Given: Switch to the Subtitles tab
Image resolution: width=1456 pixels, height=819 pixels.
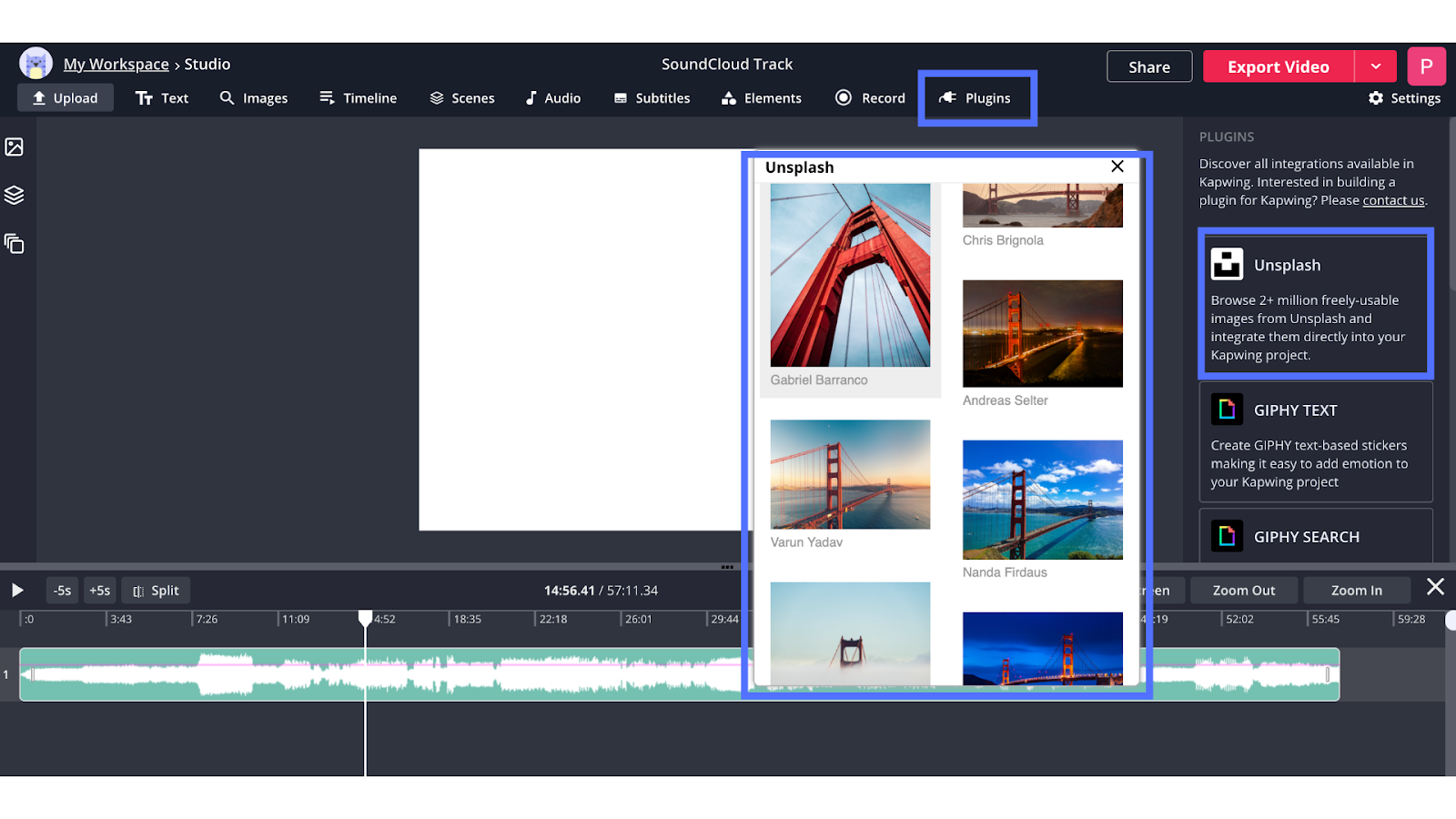Looking at the screenshot, I should [652, 98].
